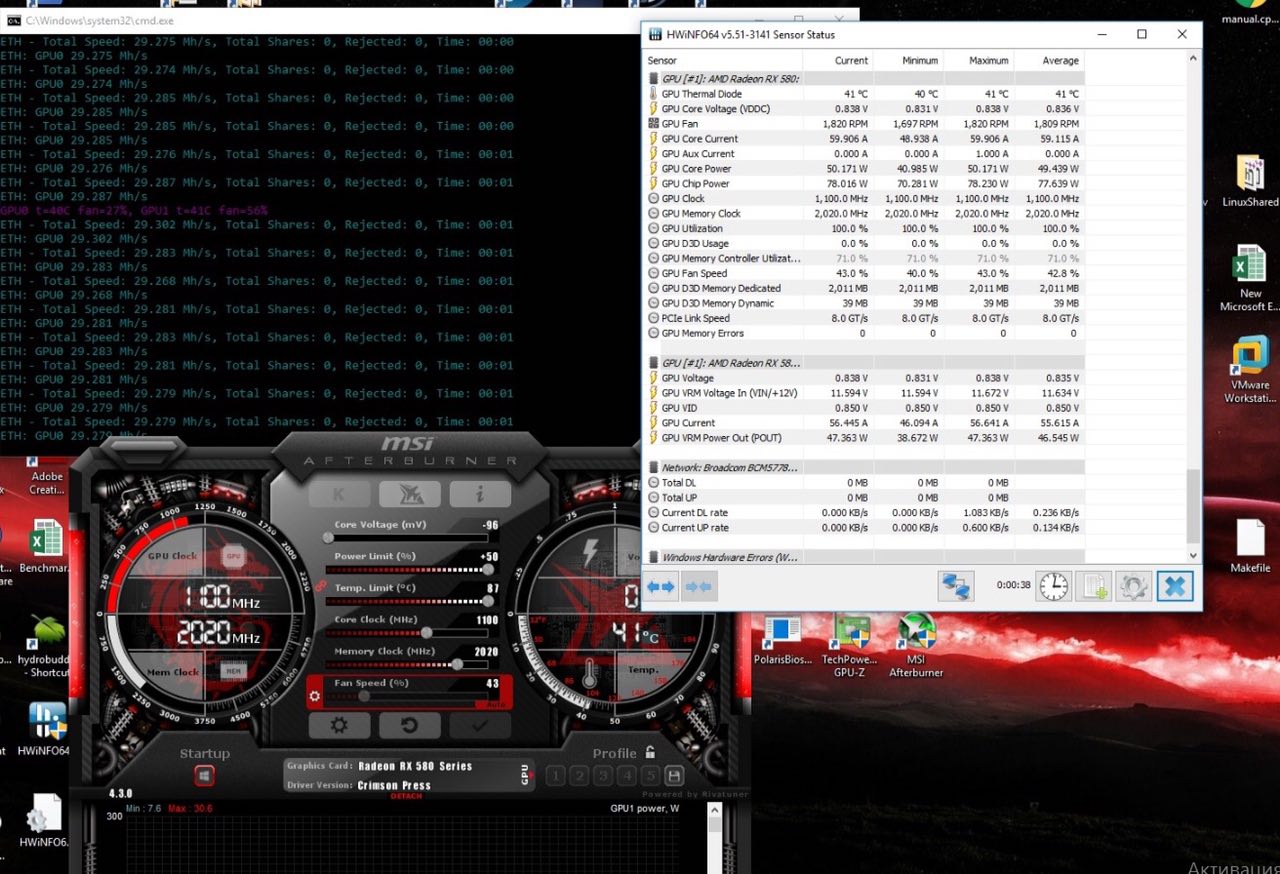Click the Fan Speed slider handle

tap(364, 696)
